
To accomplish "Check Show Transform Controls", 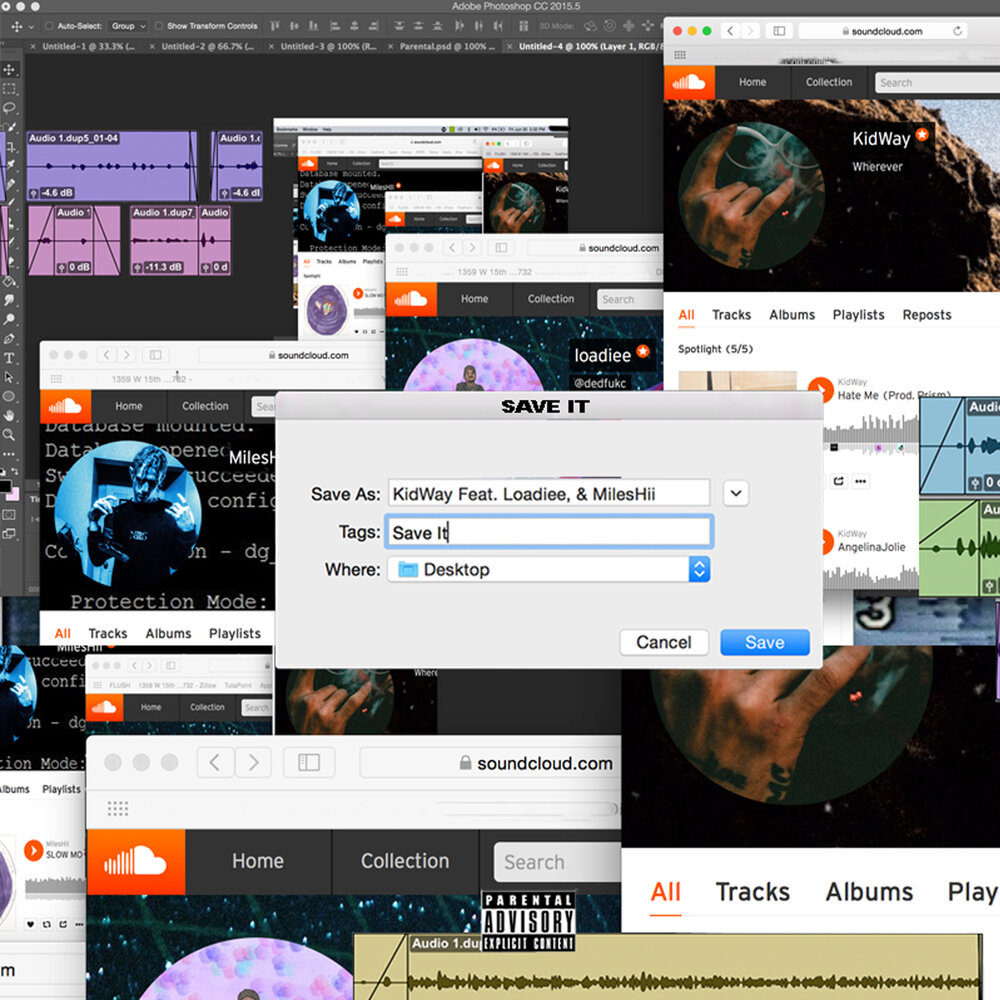I will (159, 26).
